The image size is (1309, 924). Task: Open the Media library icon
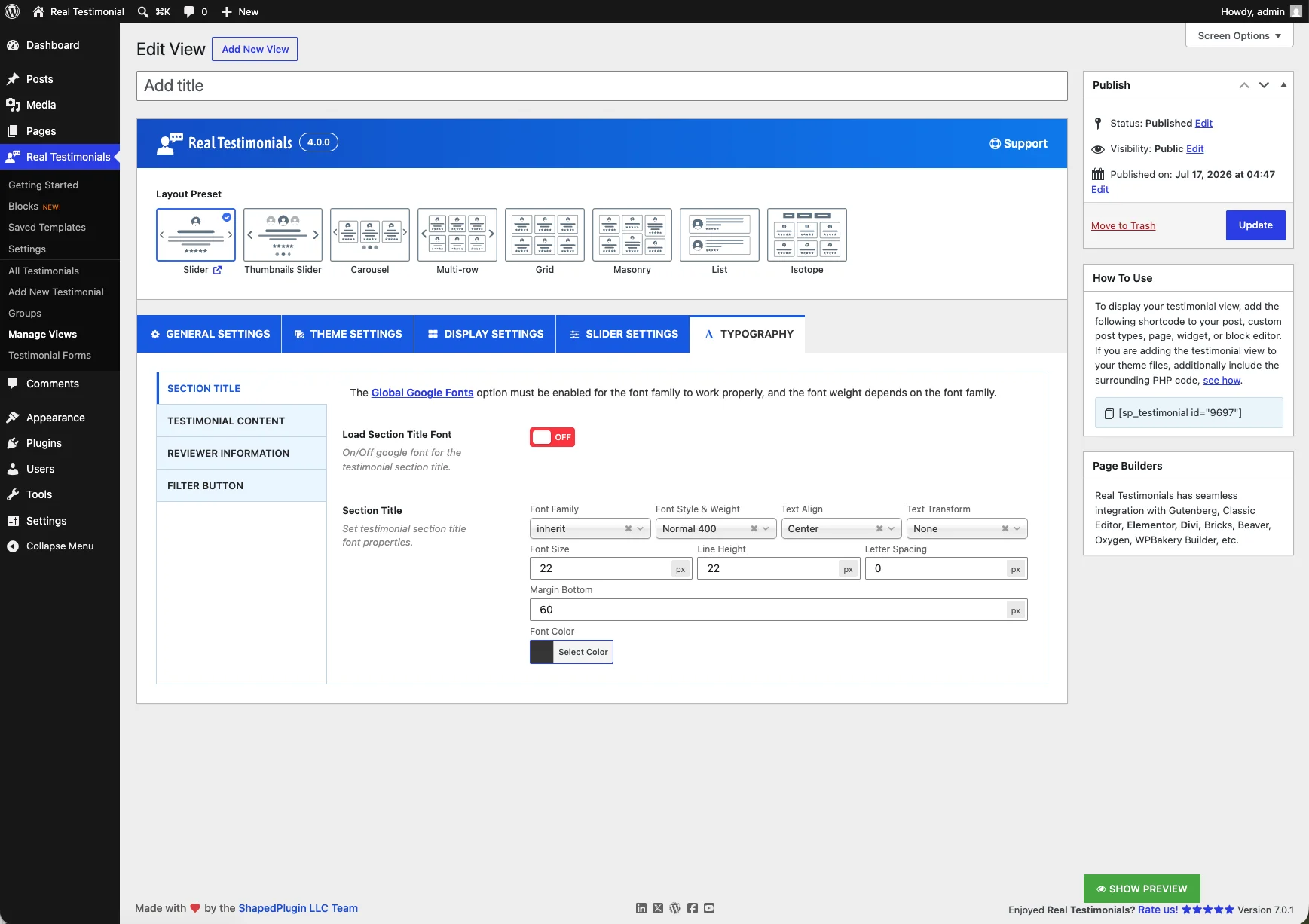13,105
